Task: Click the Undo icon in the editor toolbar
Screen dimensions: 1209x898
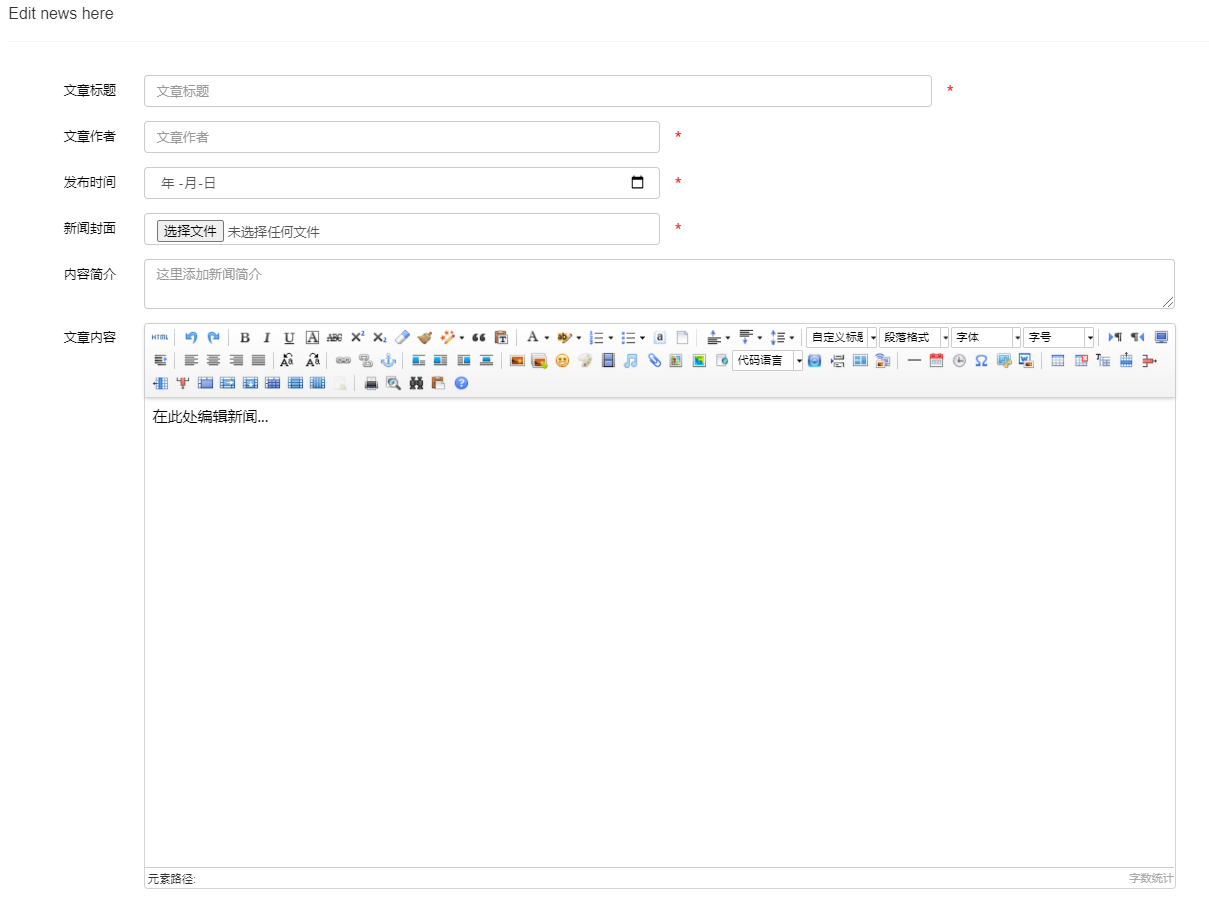Action: click(192, 337)
